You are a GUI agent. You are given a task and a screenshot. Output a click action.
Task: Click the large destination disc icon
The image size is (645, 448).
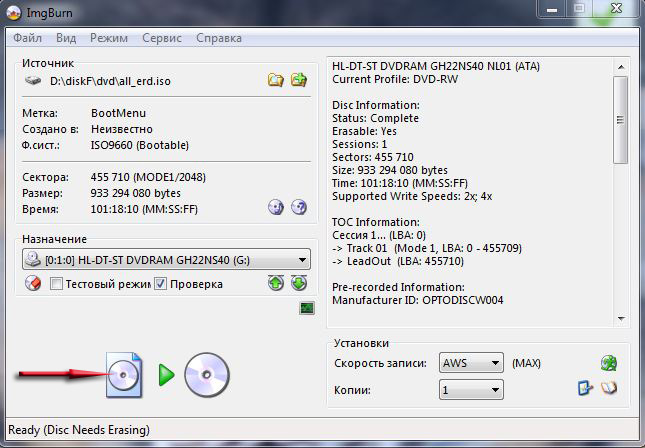point(207,375)
